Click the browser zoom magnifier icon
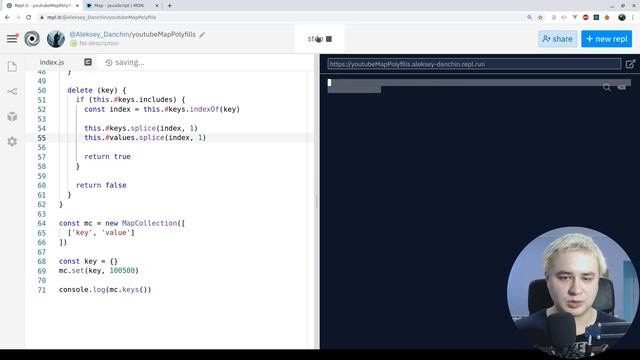 coord(529,17)
